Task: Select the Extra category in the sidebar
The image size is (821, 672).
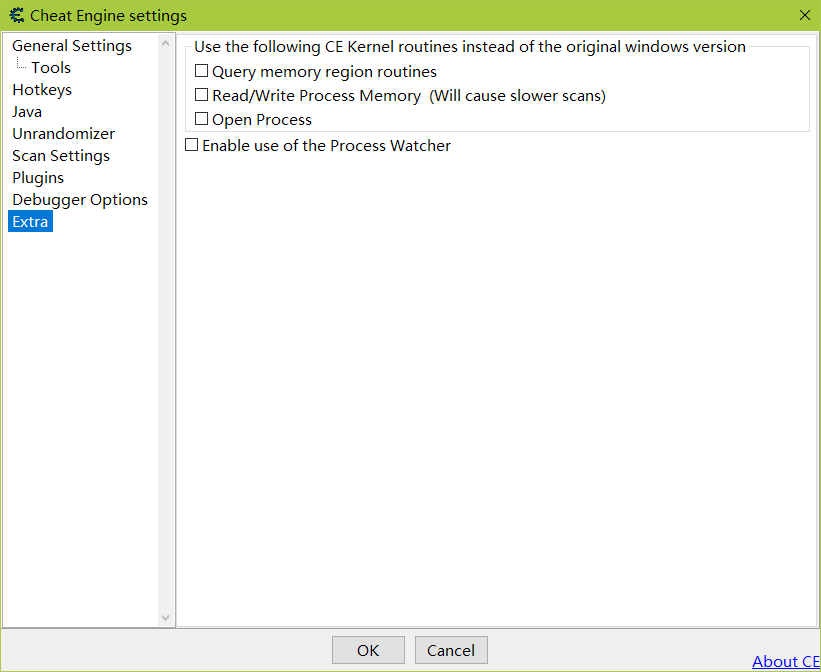Action: tap(30, 222)
